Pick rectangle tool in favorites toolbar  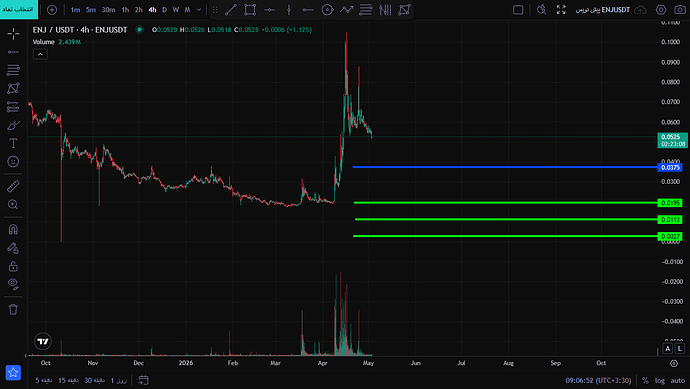click(250, 10)
